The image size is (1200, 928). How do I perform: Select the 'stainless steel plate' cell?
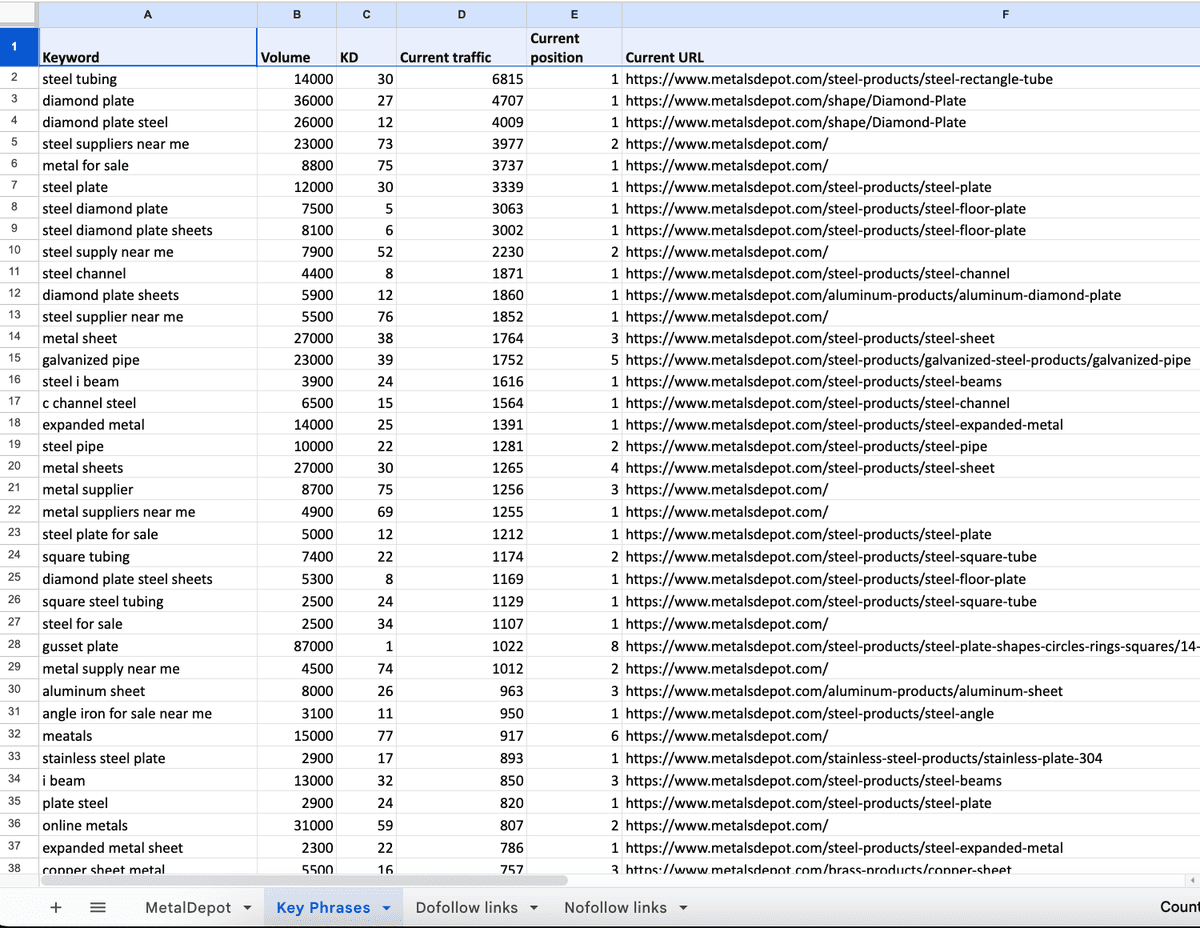pyautogui.click(x=148, y=758)
